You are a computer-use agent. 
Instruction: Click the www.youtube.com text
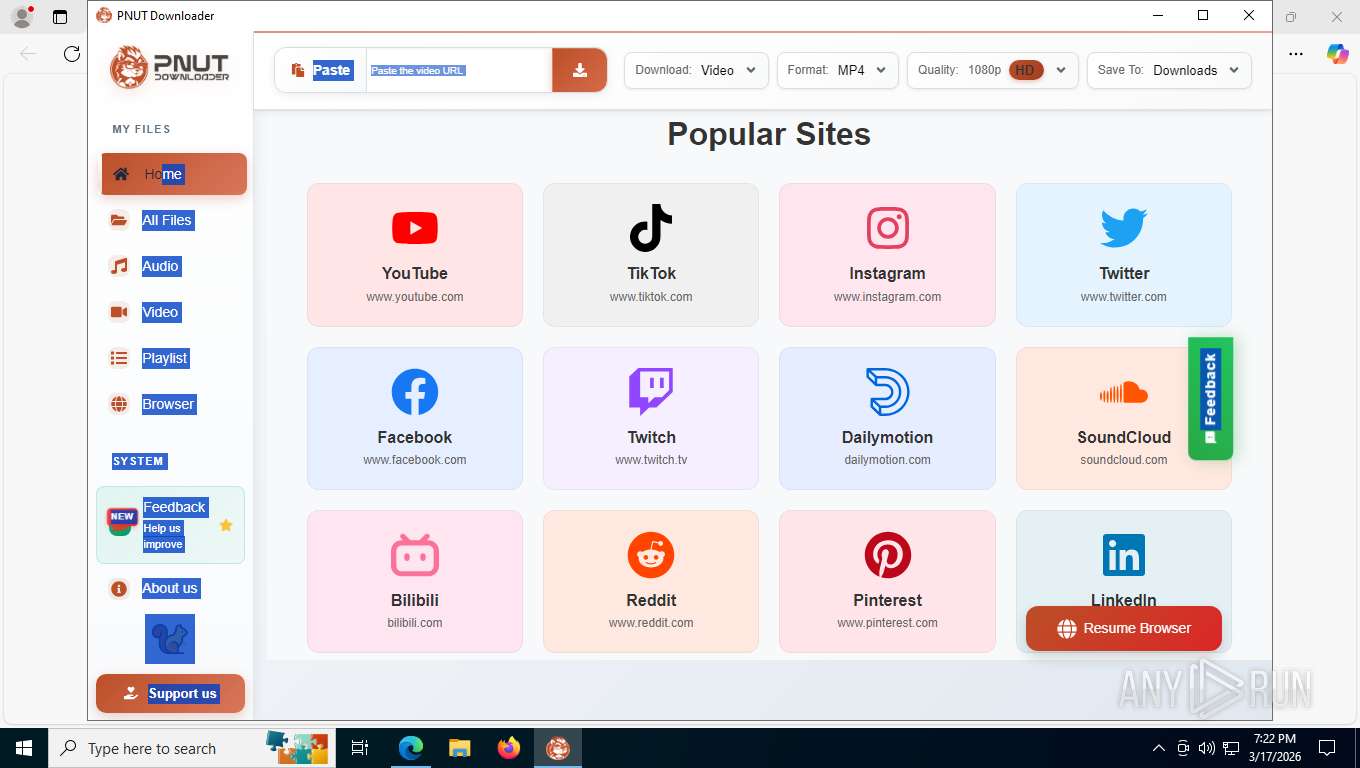[415, 297]
